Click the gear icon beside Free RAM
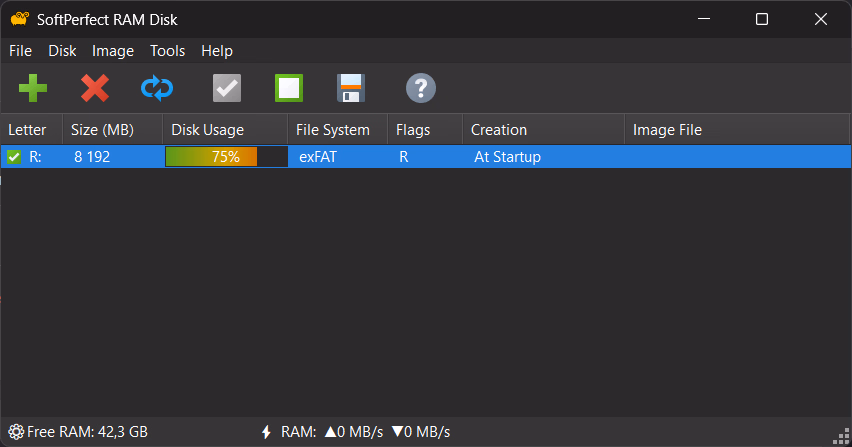 15,432
